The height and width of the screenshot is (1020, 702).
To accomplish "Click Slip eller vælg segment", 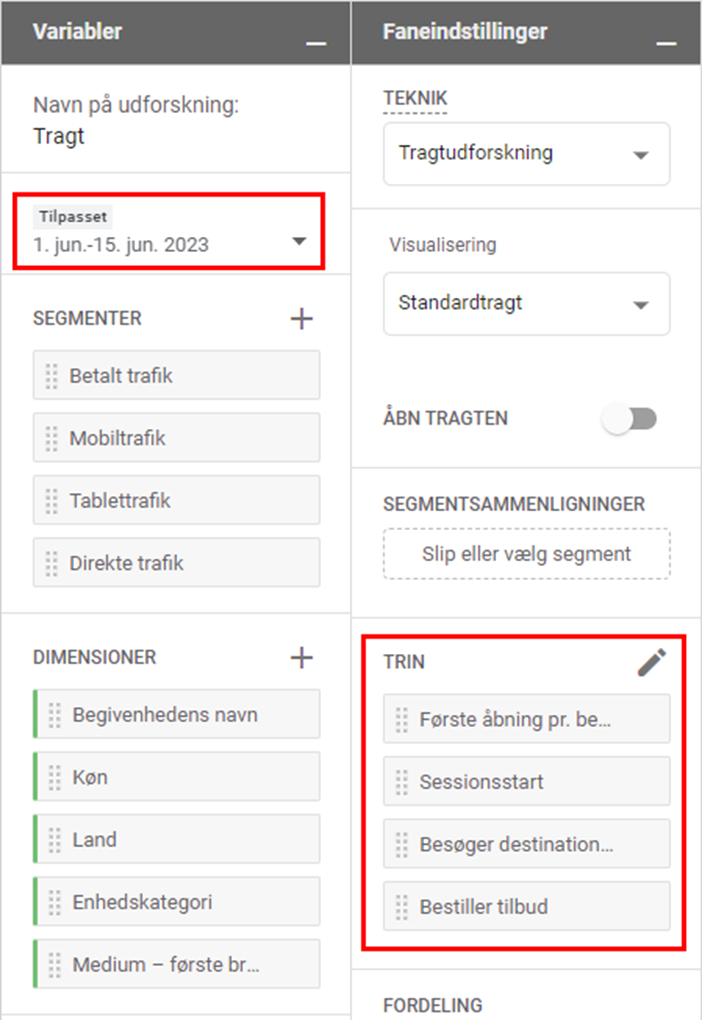I will click(526, 553).
